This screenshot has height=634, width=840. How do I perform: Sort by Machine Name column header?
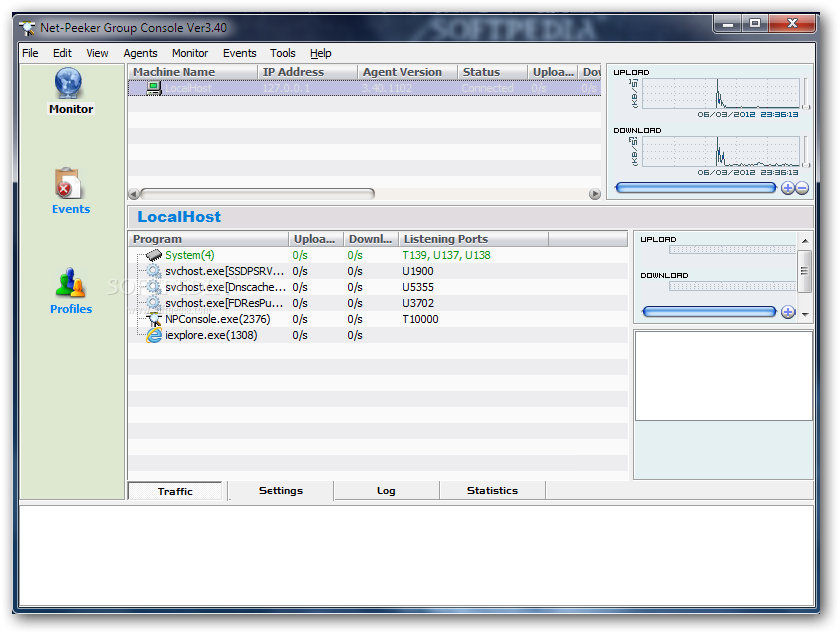coord(192,72)
